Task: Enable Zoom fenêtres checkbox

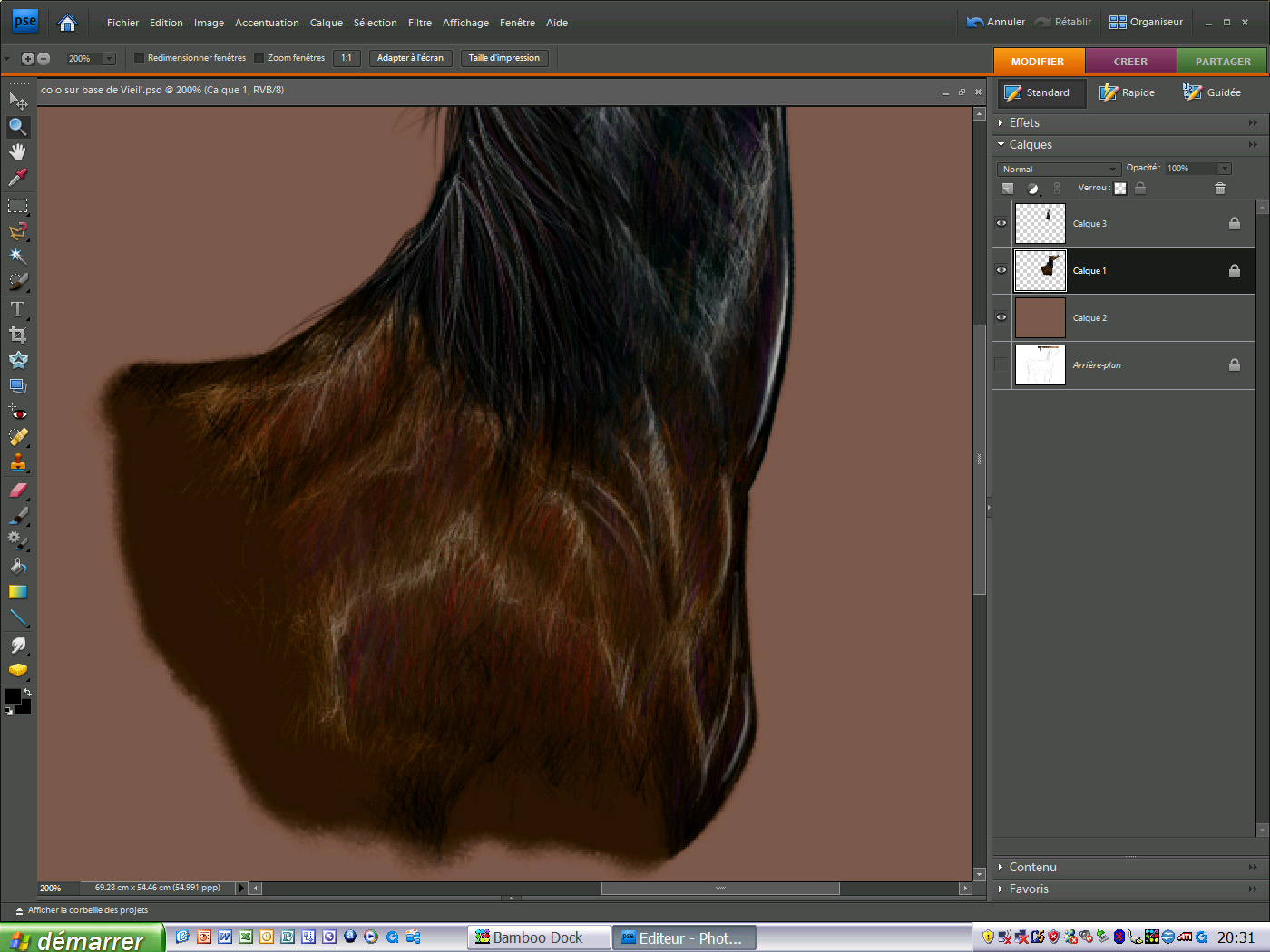Action: (259, 58)
